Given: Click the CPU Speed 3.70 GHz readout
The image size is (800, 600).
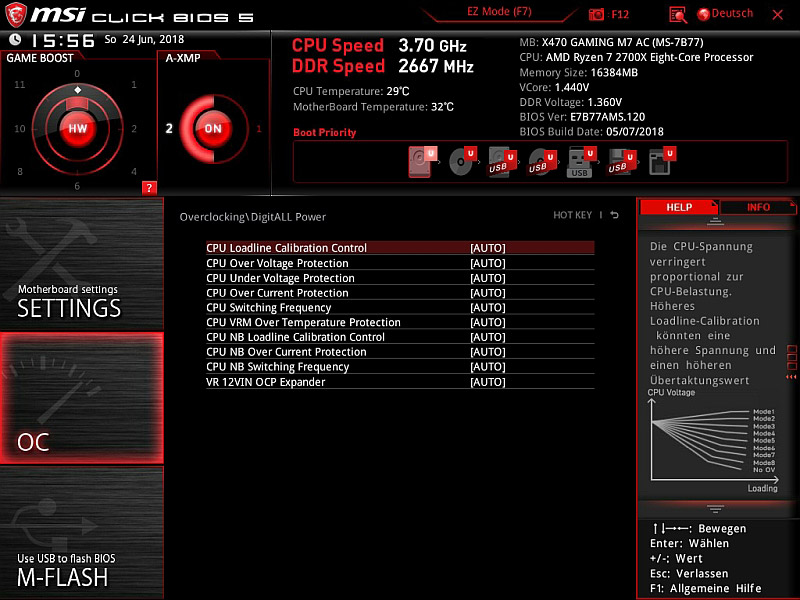Looking at the screenshot, I should tap(379, 45).
